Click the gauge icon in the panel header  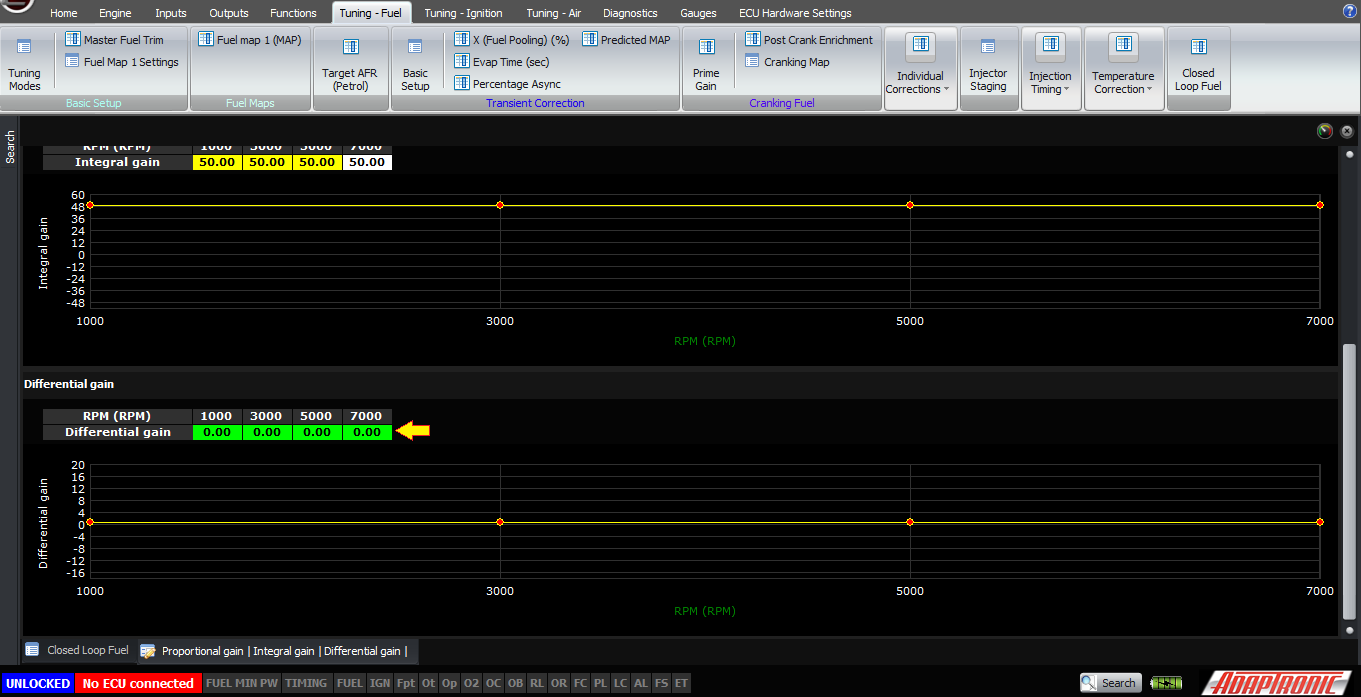click(1325, 131)
